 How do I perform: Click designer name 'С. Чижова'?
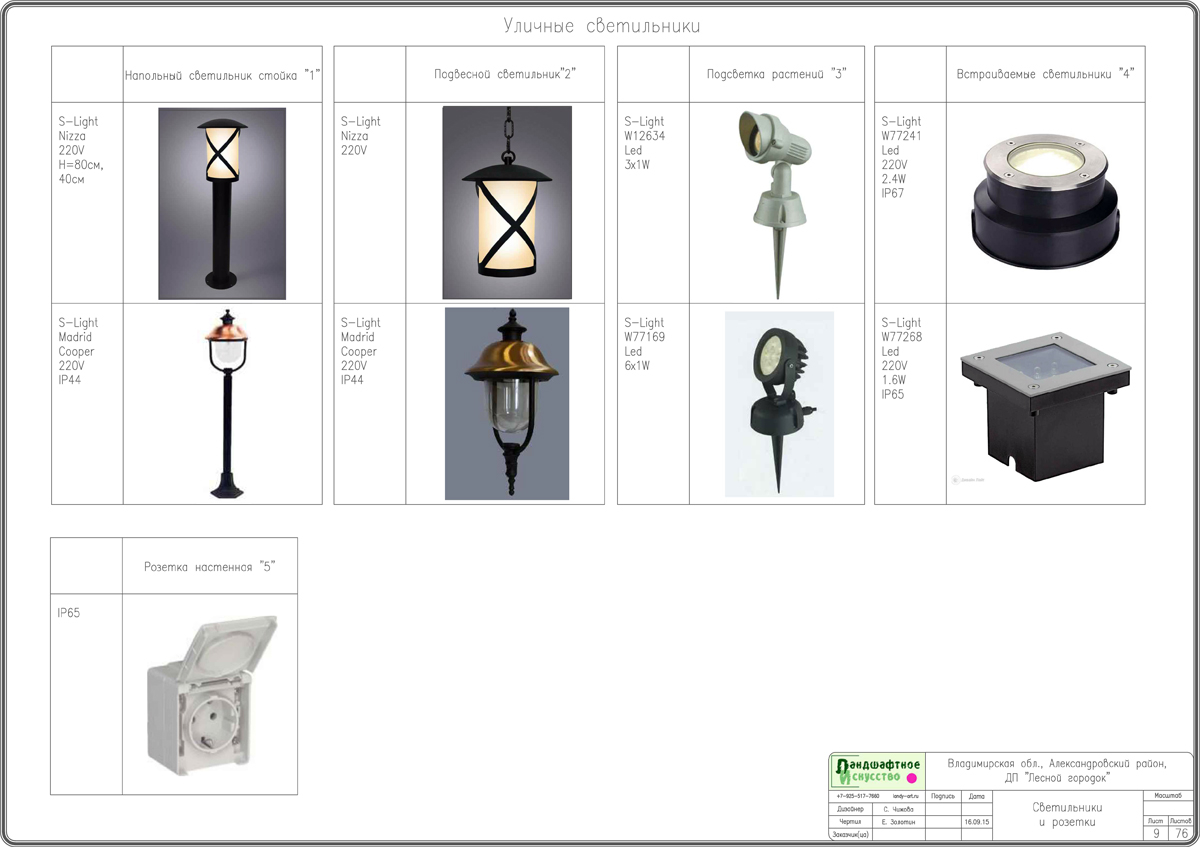point(898,809)
